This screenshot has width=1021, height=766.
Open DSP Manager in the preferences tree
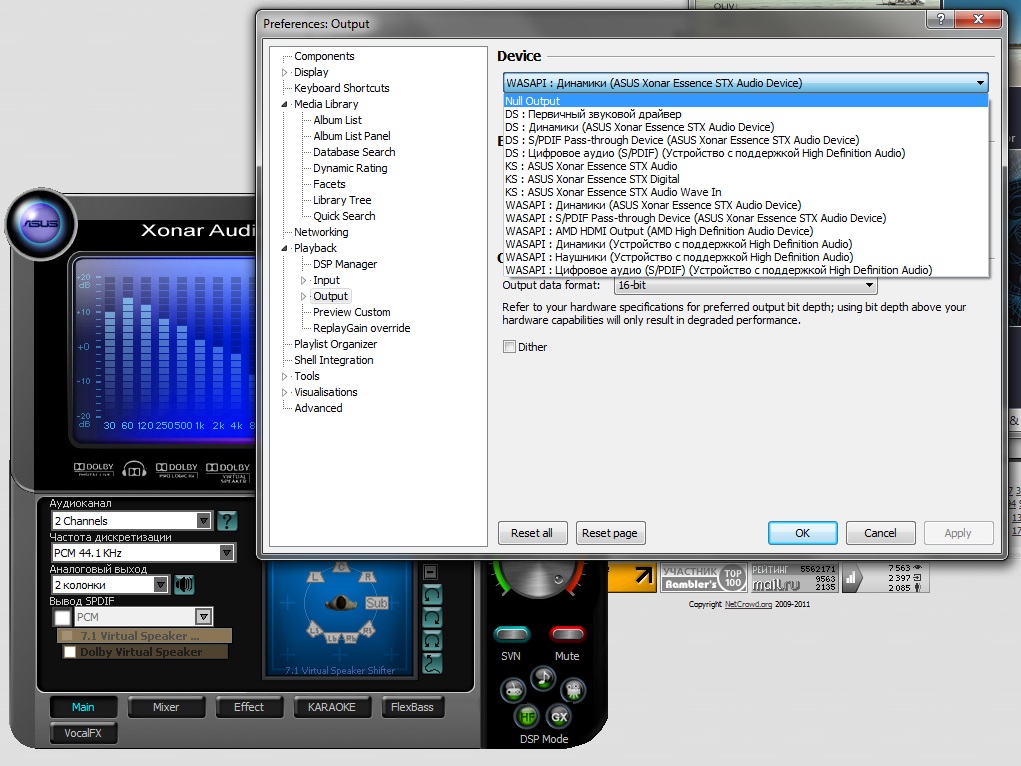pos(345,264)
